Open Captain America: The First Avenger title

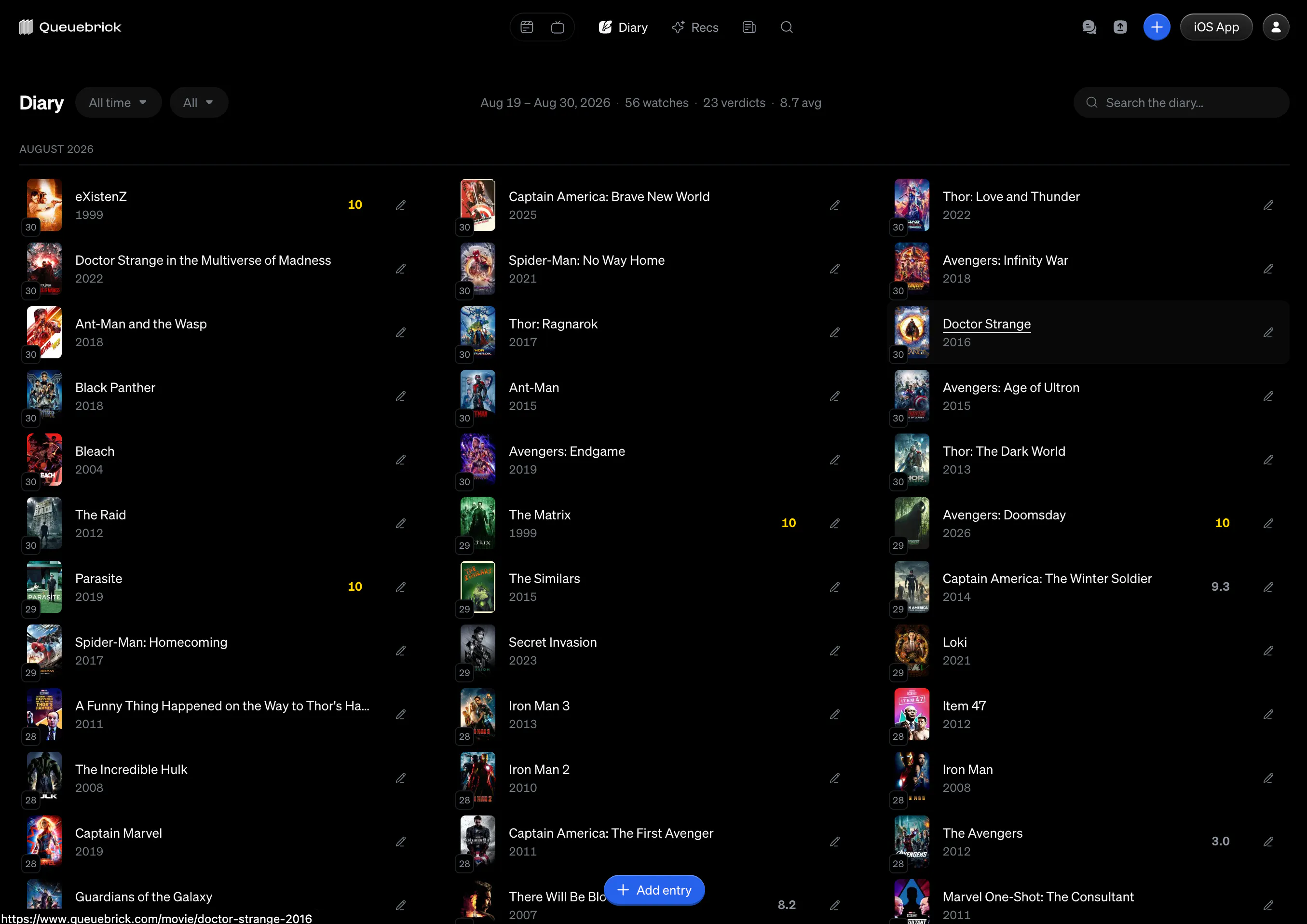(x=610, y=833)
